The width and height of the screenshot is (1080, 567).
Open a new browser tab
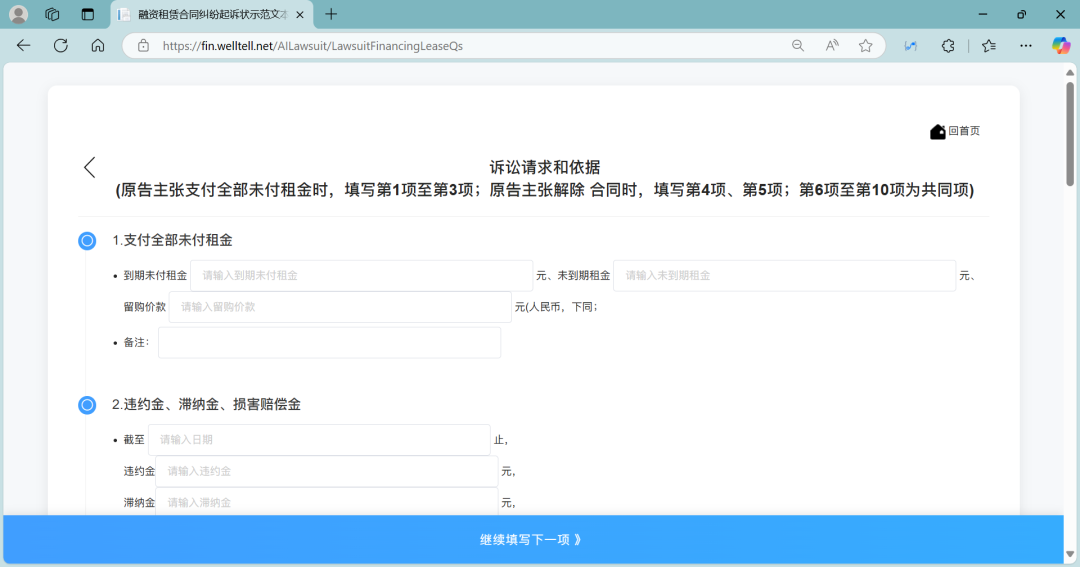click(x=331, y=14)
